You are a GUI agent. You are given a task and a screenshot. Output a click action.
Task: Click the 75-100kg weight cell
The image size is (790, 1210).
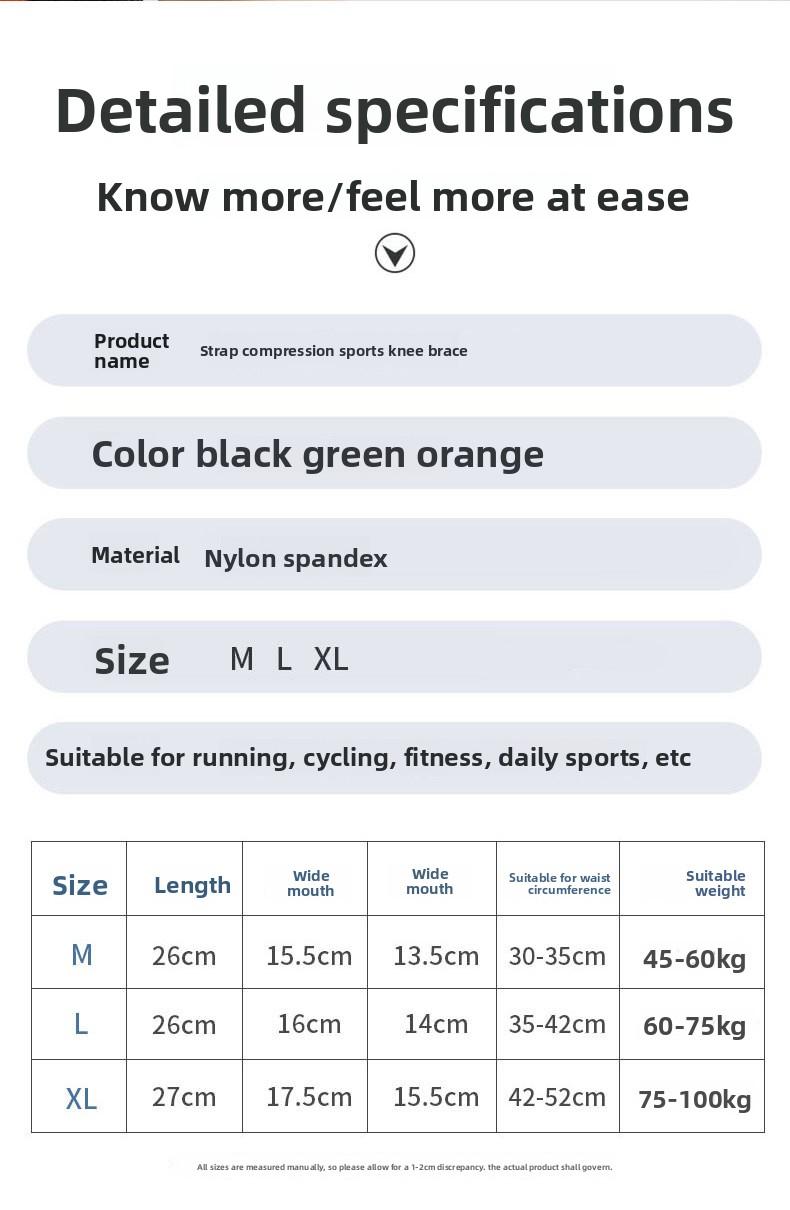[x=694, y=1100]
